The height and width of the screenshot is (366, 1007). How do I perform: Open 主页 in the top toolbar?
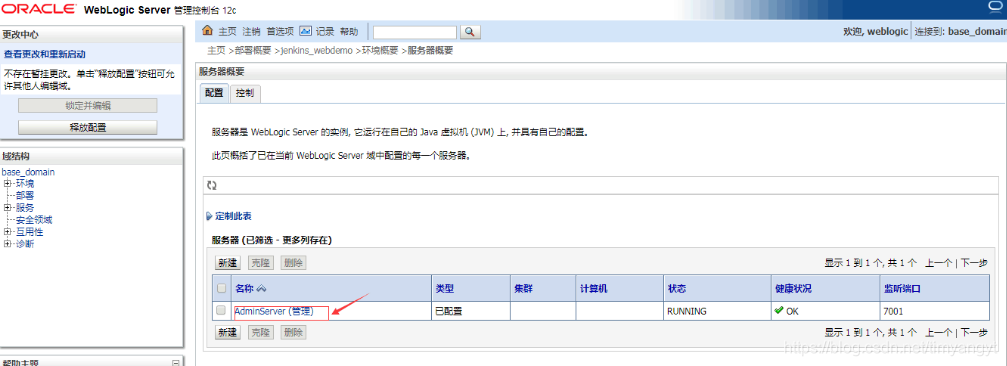click(x=227, y=31)
